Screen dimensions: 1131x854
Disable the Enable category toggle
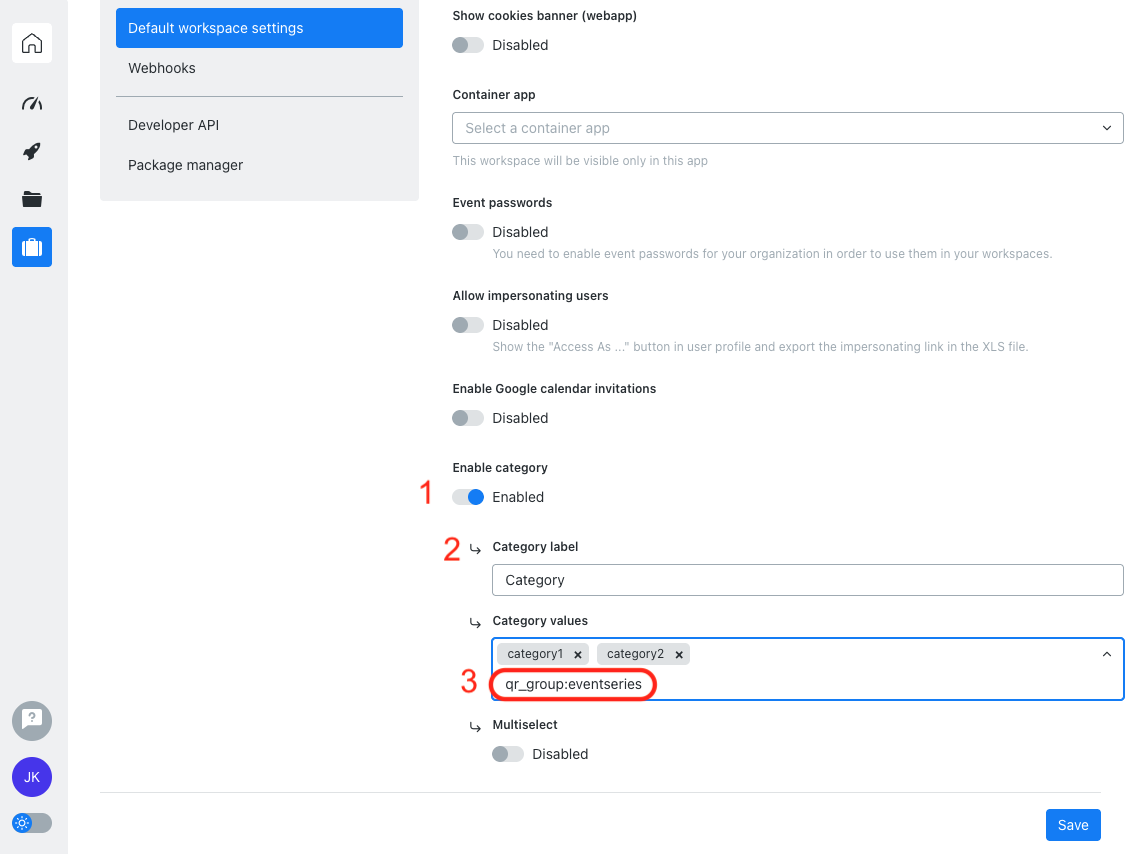(x=468, y=497)
